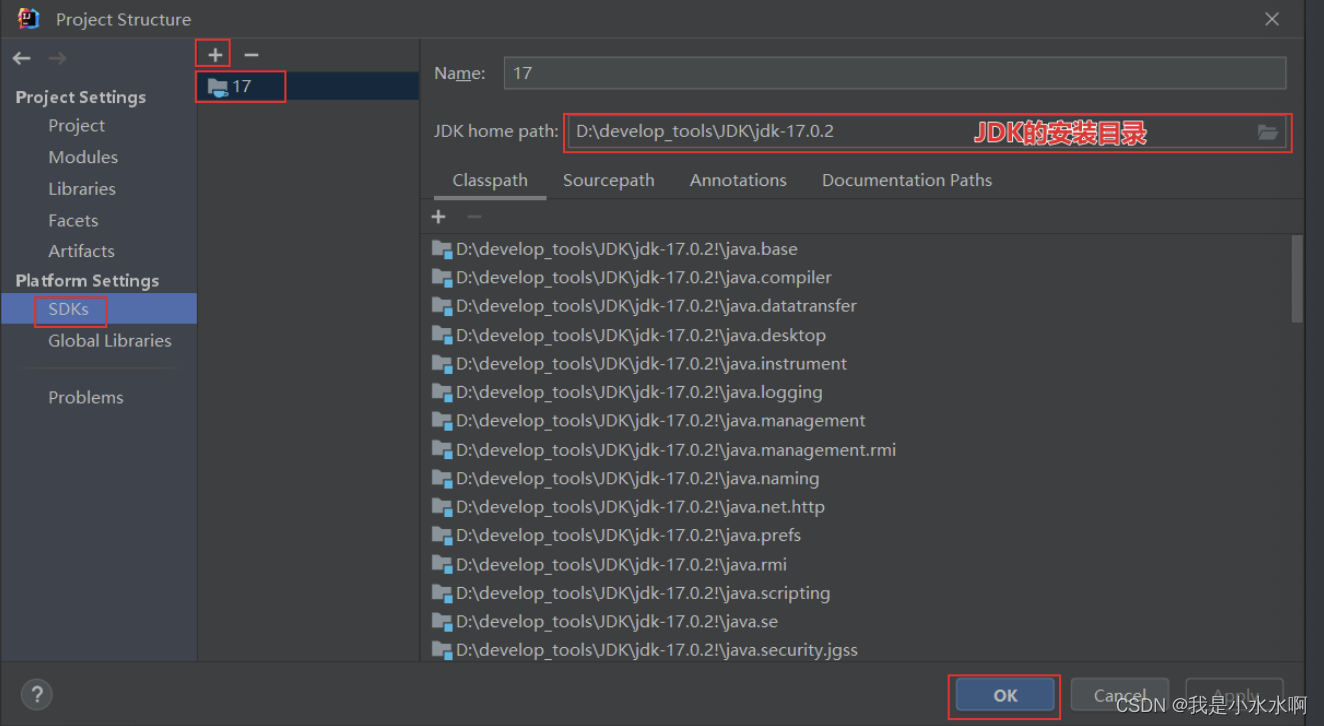The height and width of the screenshot is (726, 1324).
Task: Click the SDK Name input field
Action: (894, 73)
